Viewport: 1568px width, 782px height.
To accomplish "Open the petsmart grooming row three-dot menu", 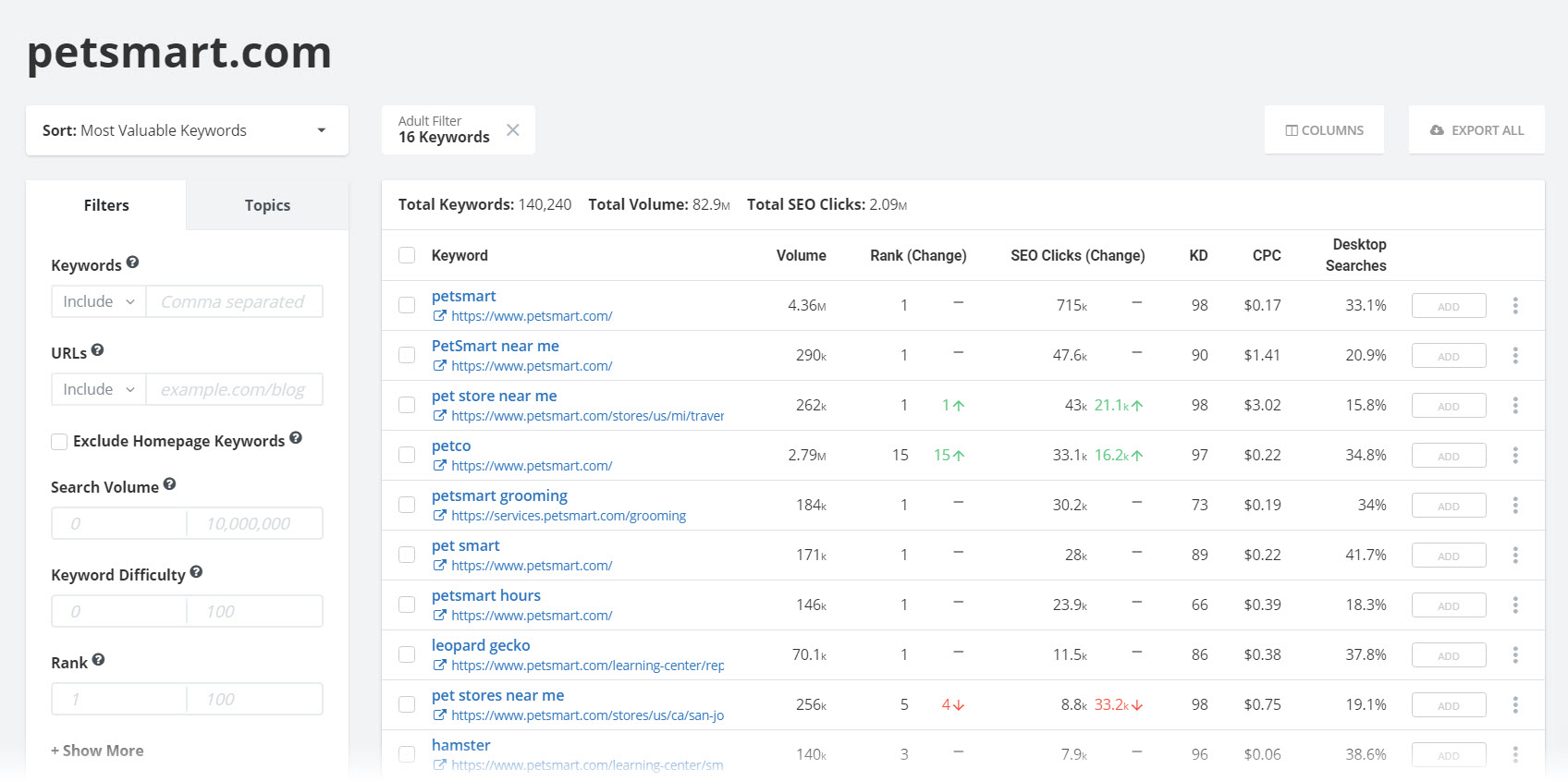I will (x=1515, y=505).
